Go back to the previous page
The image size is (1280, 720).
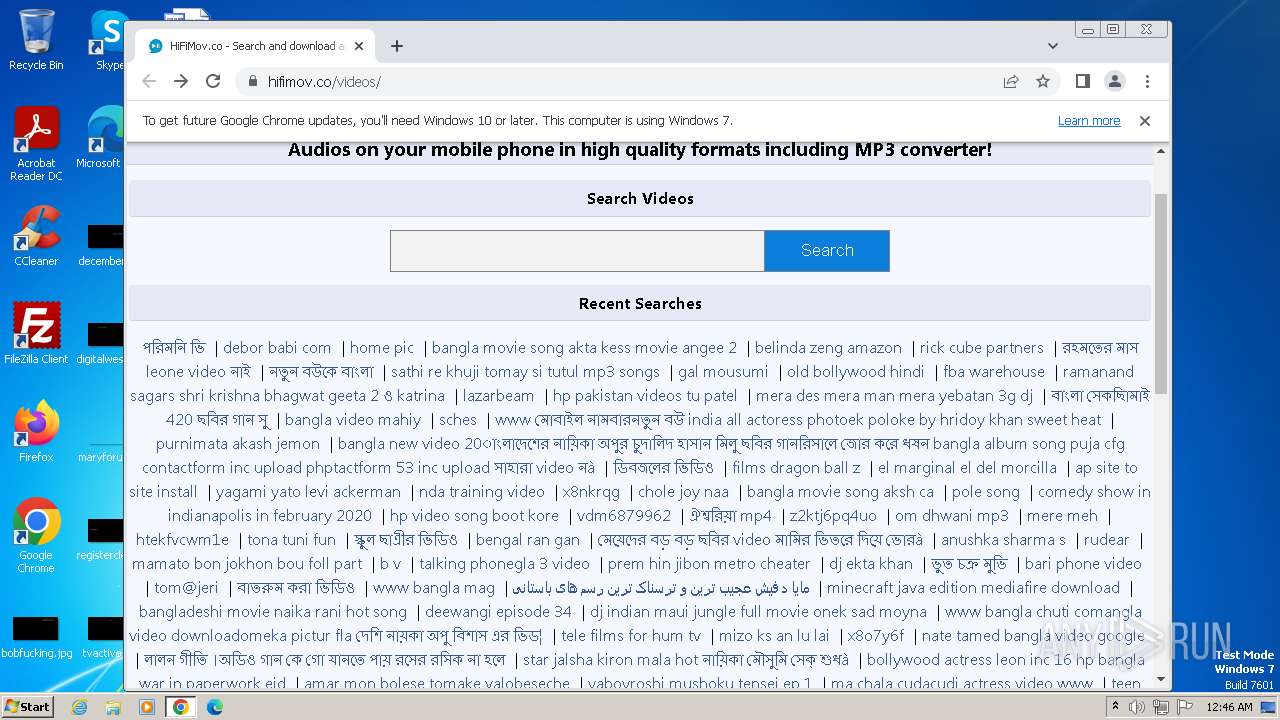click(149, 81)
